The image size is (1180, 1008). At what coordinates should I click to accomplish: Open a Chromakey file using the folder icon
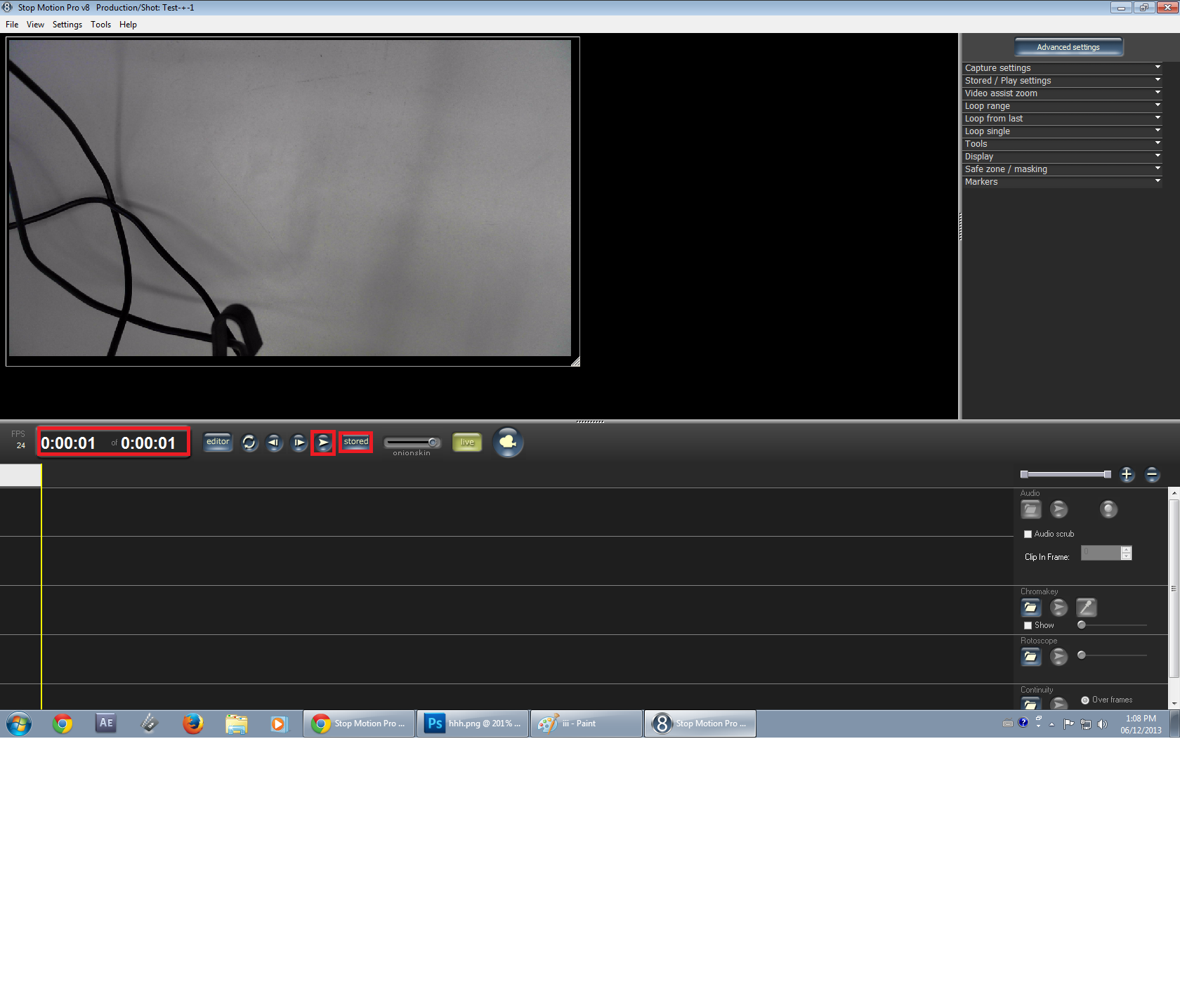1030,607
